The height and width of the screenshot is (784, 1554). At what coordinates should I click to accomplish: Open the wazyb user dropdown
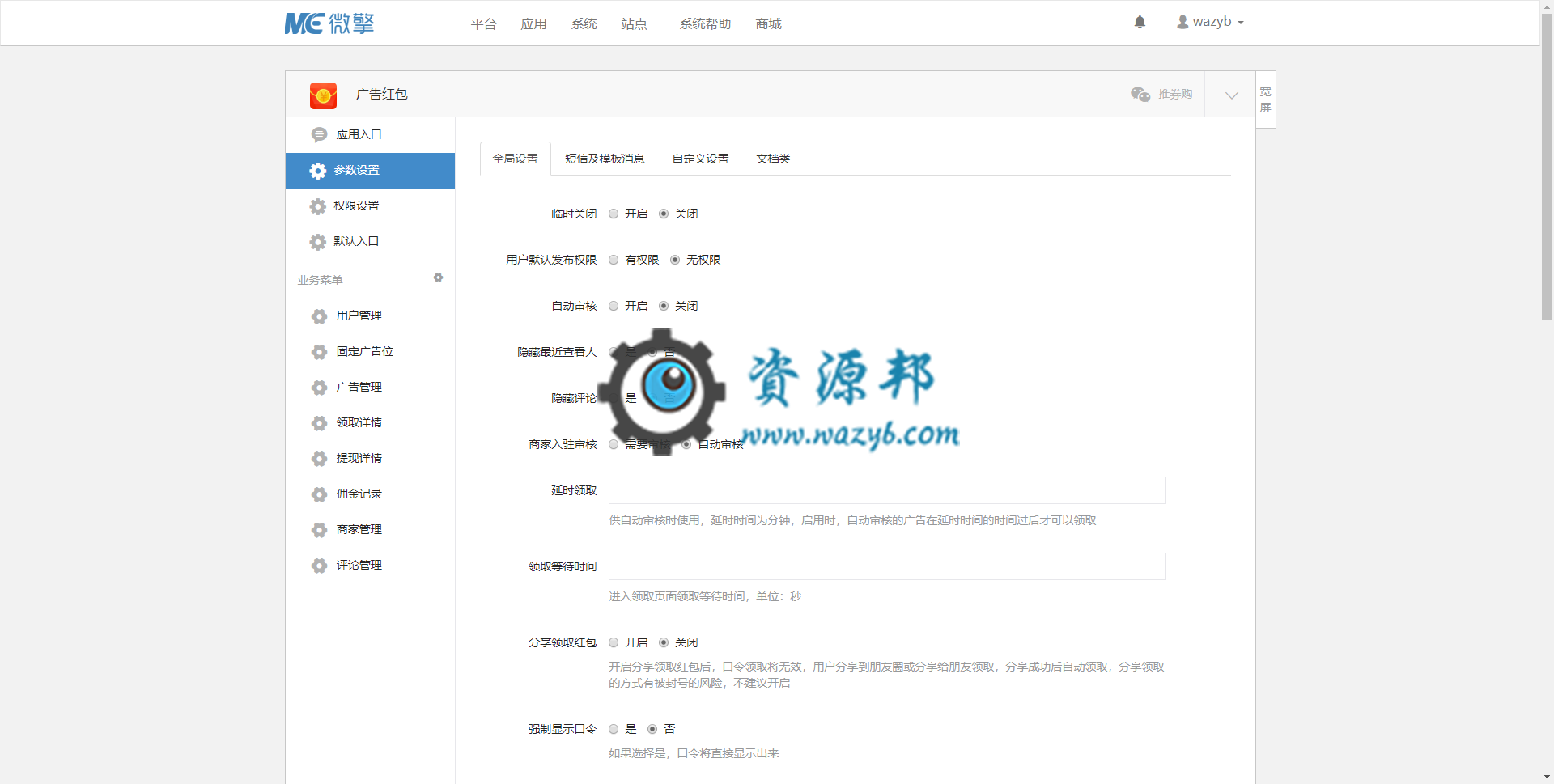pyautogui.click(x=1210, y=22)
